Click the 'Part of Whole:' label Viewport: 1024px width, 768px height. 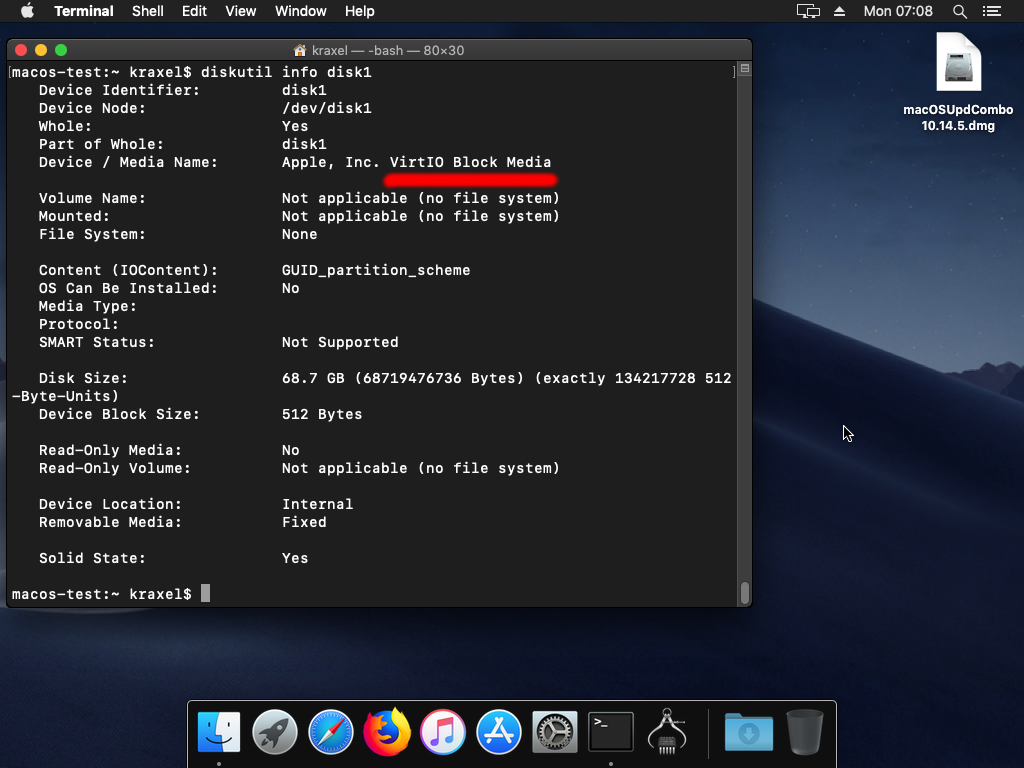click(101, 144)
